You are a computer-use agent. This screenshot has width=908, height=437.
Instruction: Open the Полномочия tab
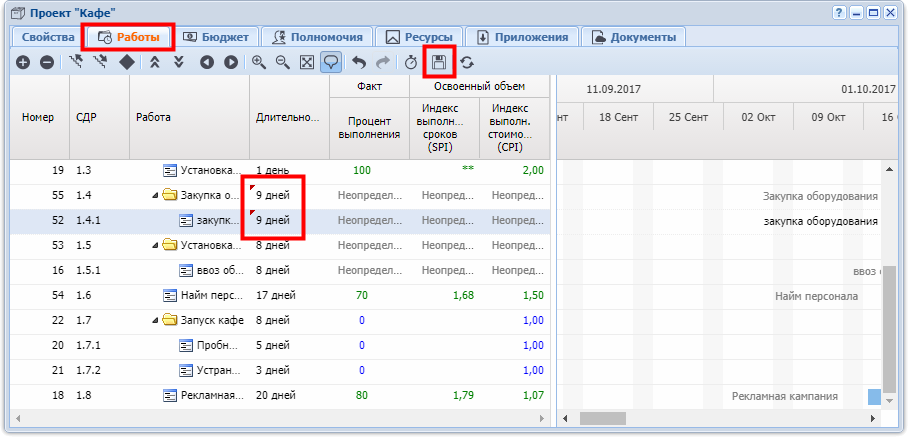(x=317, y=38)
